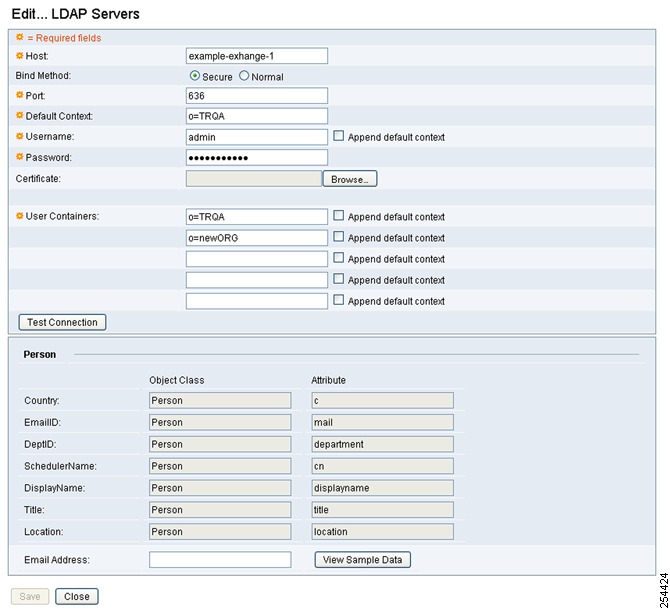
Task: Click the required-field star icon beside Default Context
Action: (20, 115)
